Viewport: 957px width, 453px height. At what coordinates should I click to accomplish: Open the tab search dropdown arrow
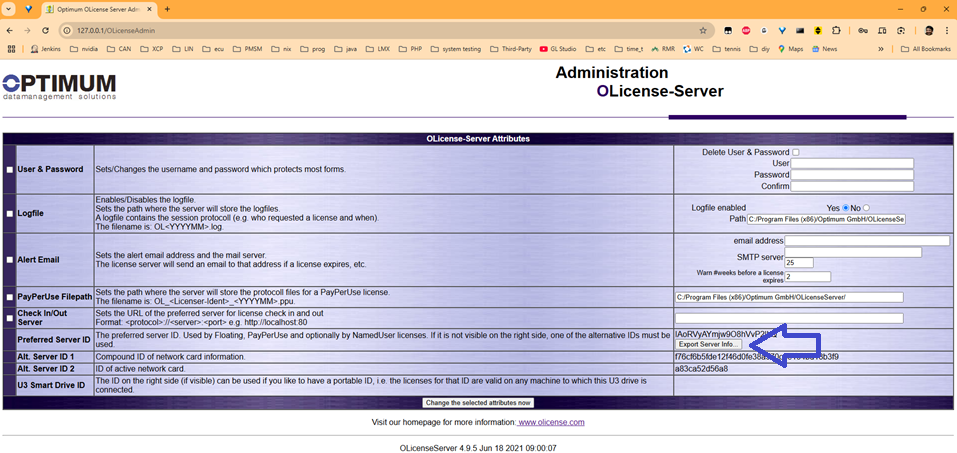pos(9,9)
